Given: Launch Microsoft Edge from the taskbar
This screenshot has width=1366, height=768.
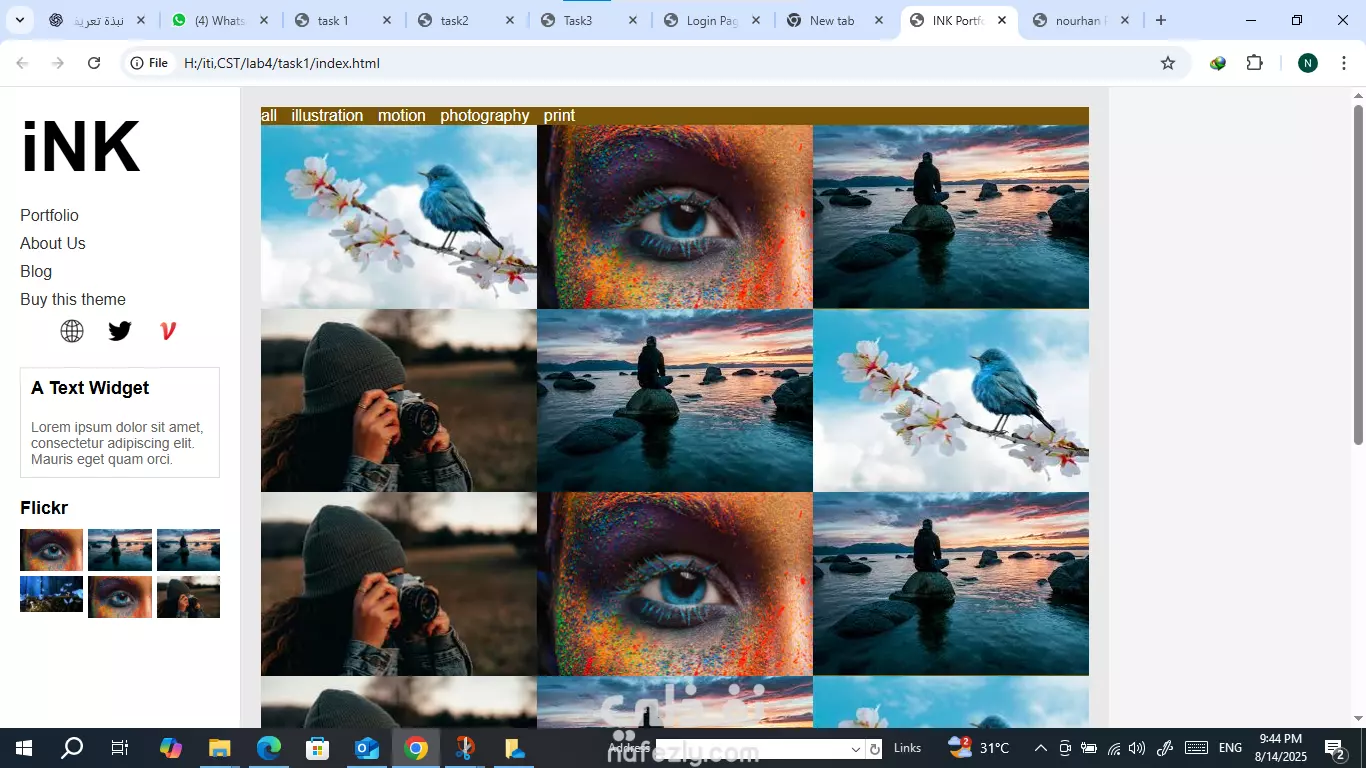Looking at the screenshot, I should (x=269, y=748).
